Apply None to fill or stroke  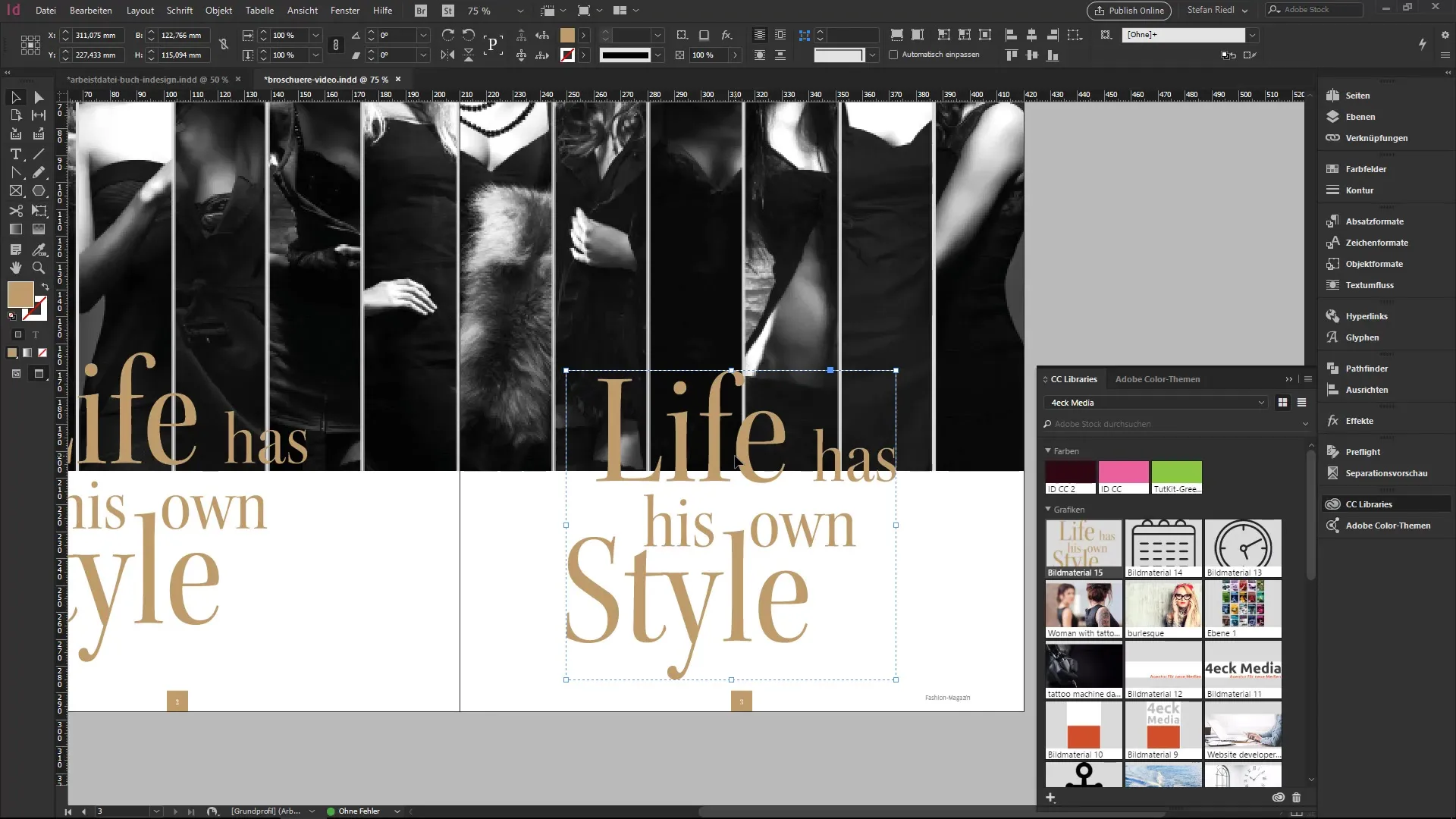point(42,353)
